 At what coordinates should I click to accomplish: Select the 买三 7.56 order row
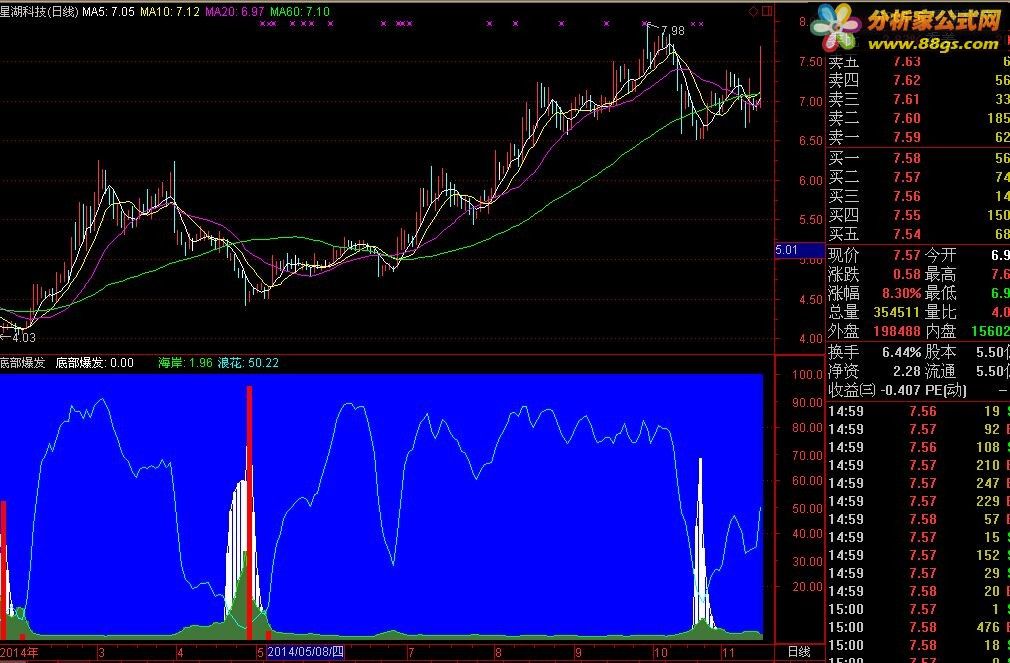[919, 197]
